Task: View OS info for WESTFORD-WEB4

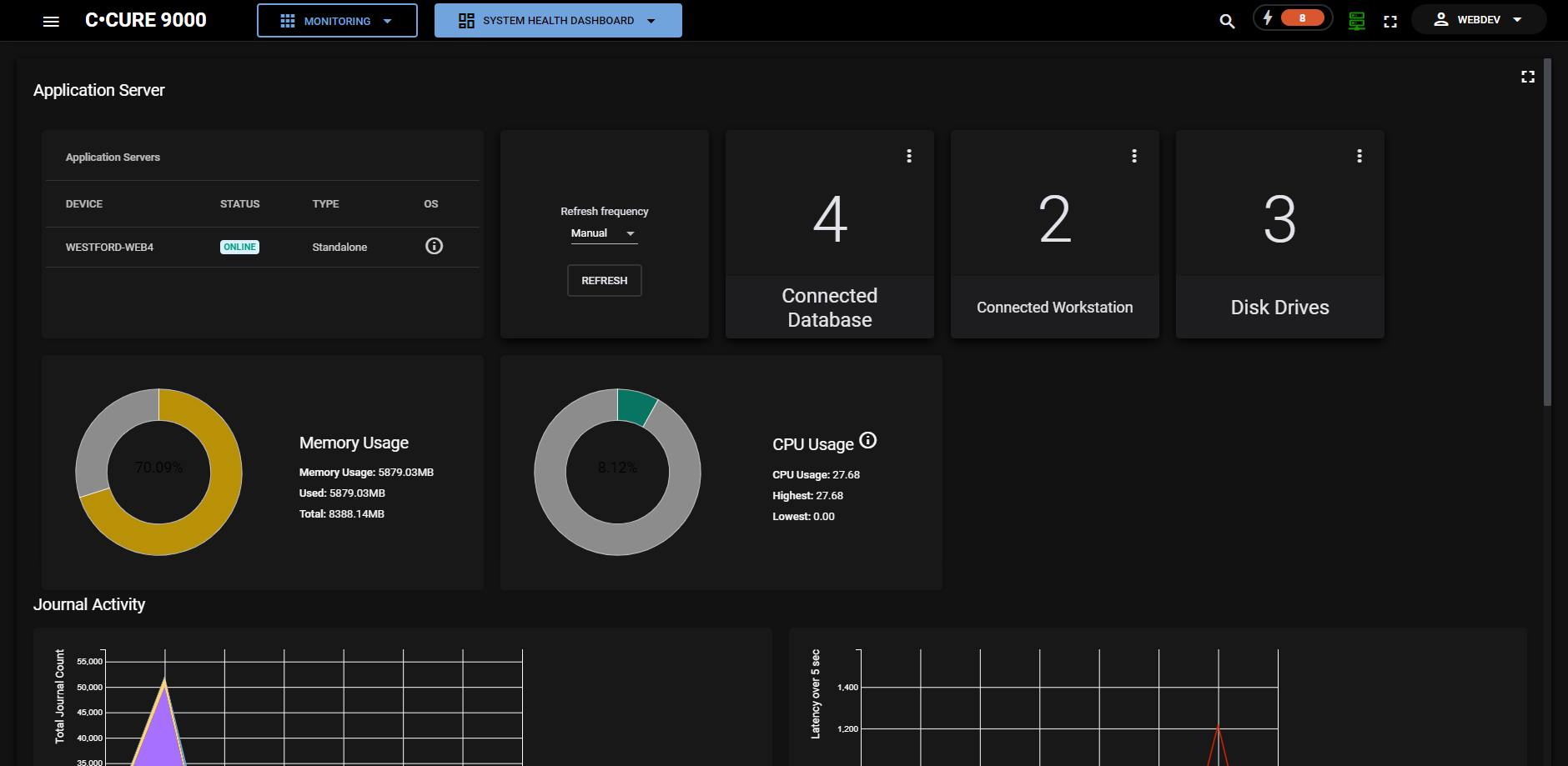Action: (434, 246)
